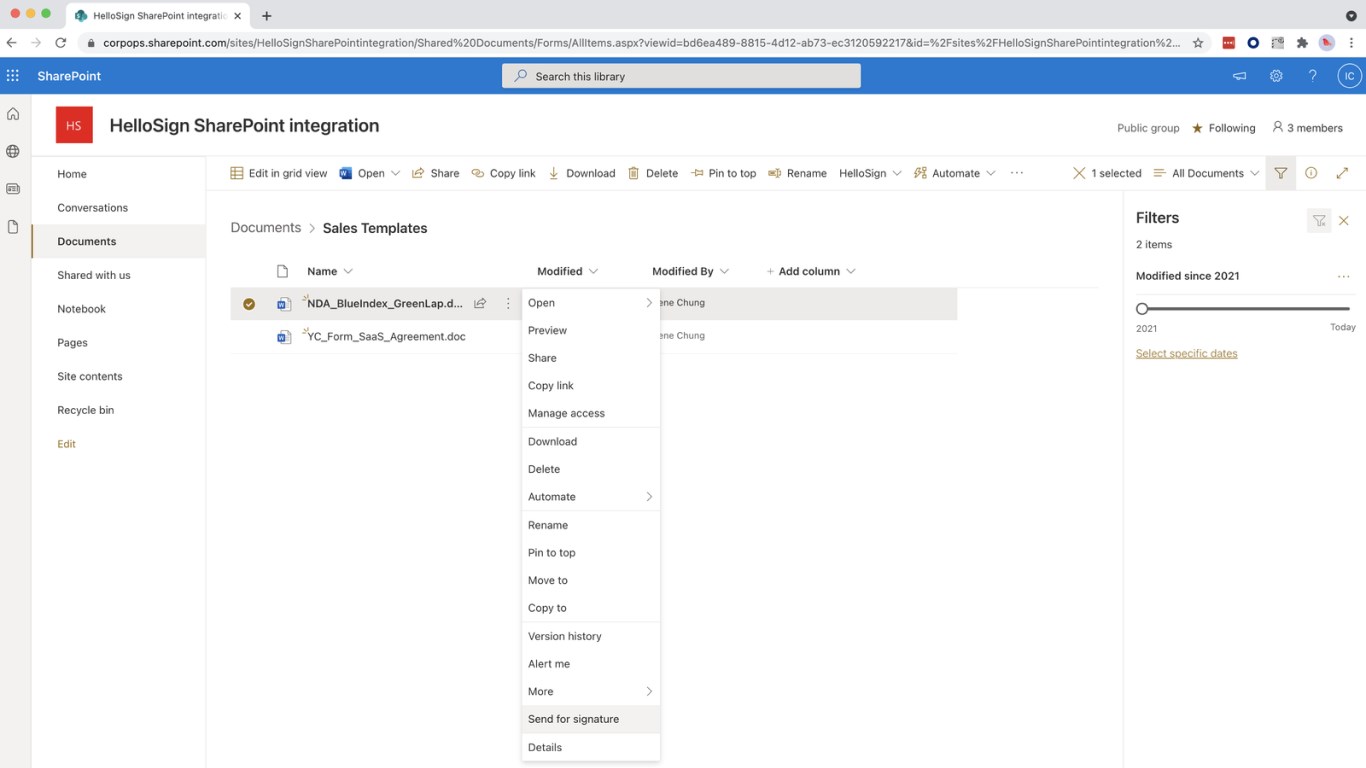Click the Search this library field

tap(681, 76)
